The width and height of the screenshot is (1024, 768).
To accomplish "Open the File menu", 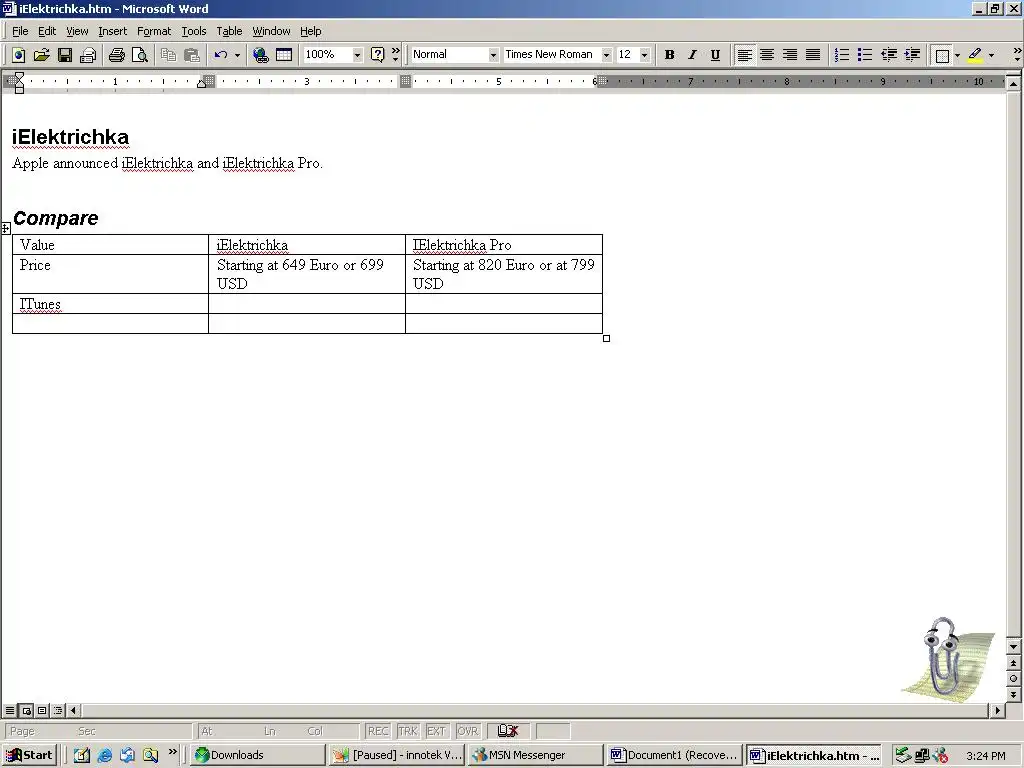I will coord(20,31).
